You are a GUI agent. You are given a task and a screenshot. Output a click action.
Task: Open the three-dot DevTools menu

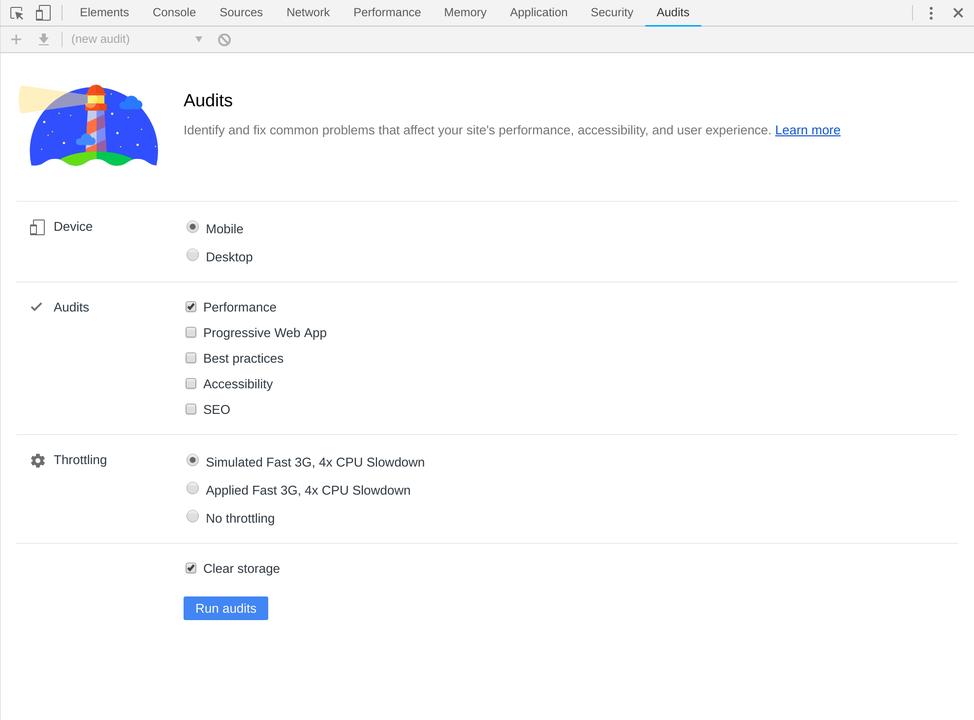pyautogui.click(x=931, y=13)
